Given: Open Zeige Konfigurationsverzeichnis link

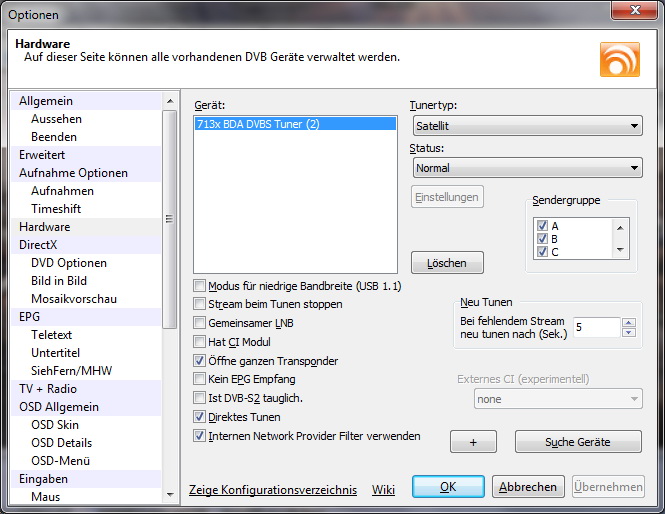Looking at the screenshot, I should click(x=273, y=489).
